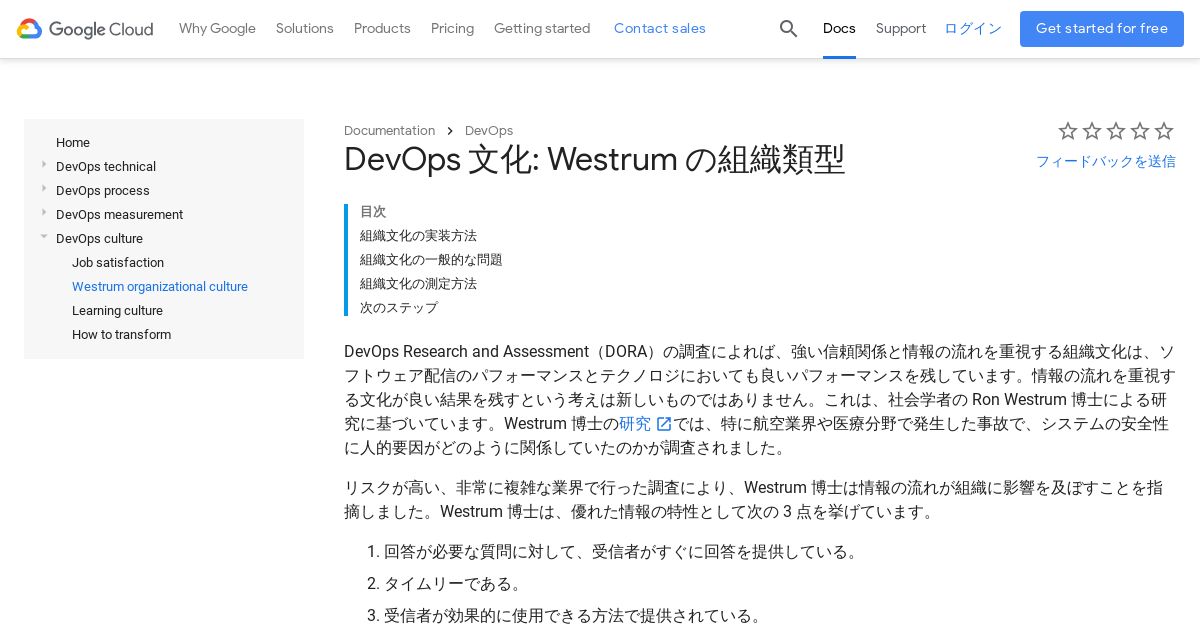The image size is (1200, 630).
Task: Click the ログイン sign-in link
Action: point(973,29)
